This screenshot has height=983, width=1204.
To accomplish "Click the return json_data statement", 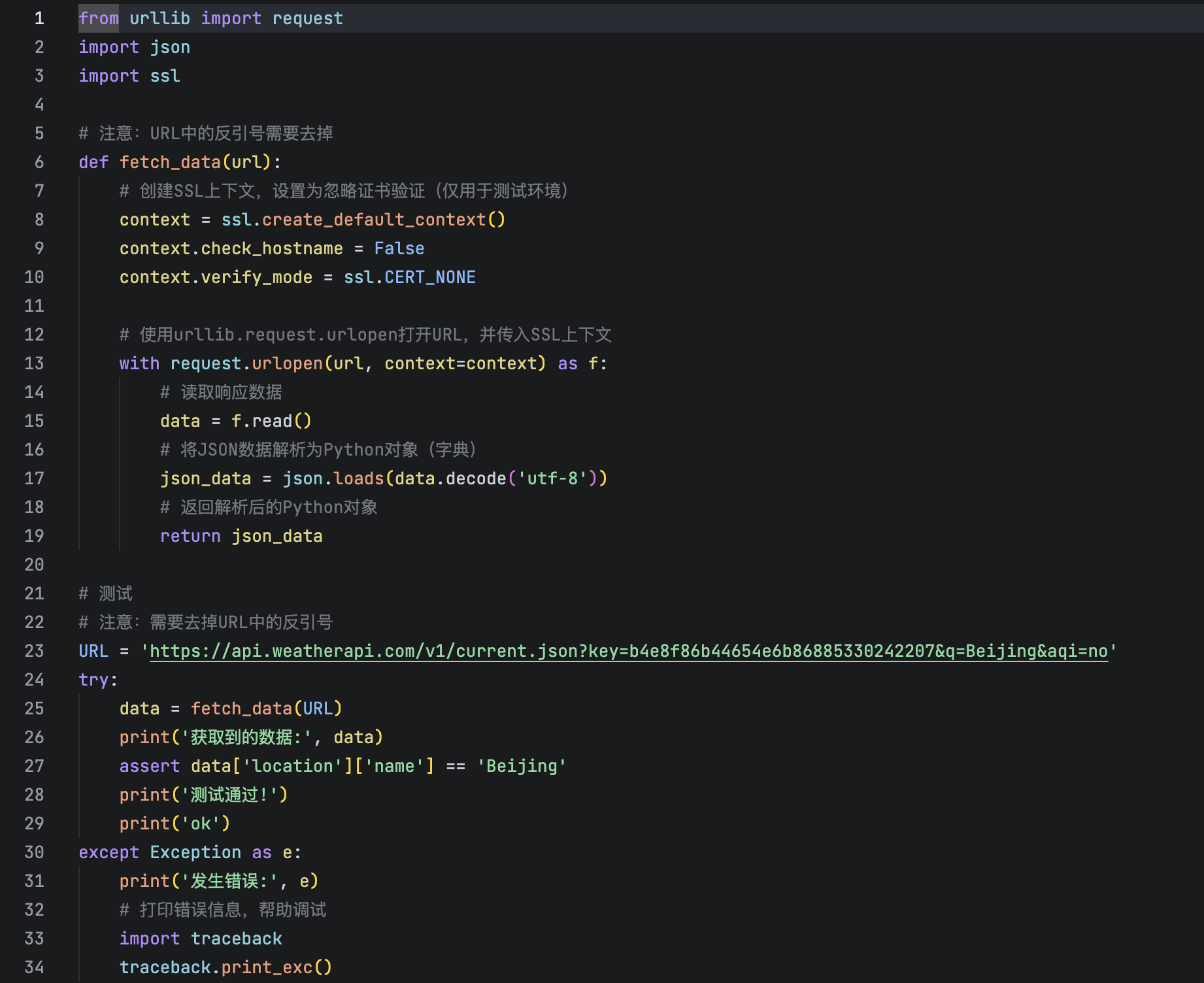I will pyautogui.click(x=241, y=535).
